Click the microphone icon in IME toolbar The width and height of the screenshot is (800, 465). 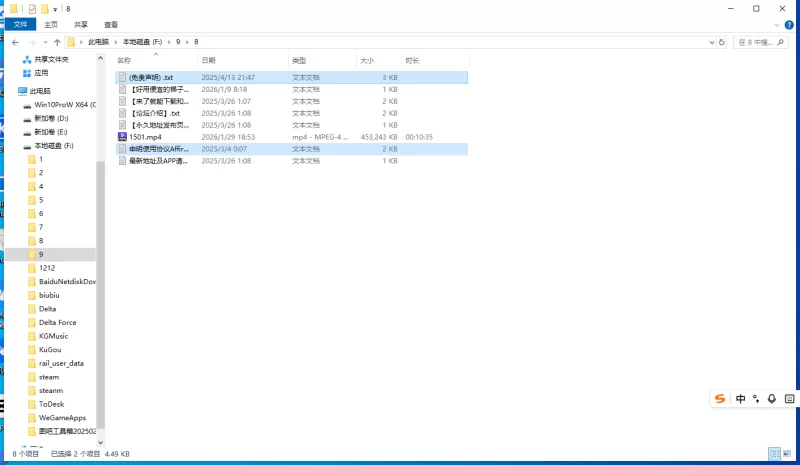[771, 399]
